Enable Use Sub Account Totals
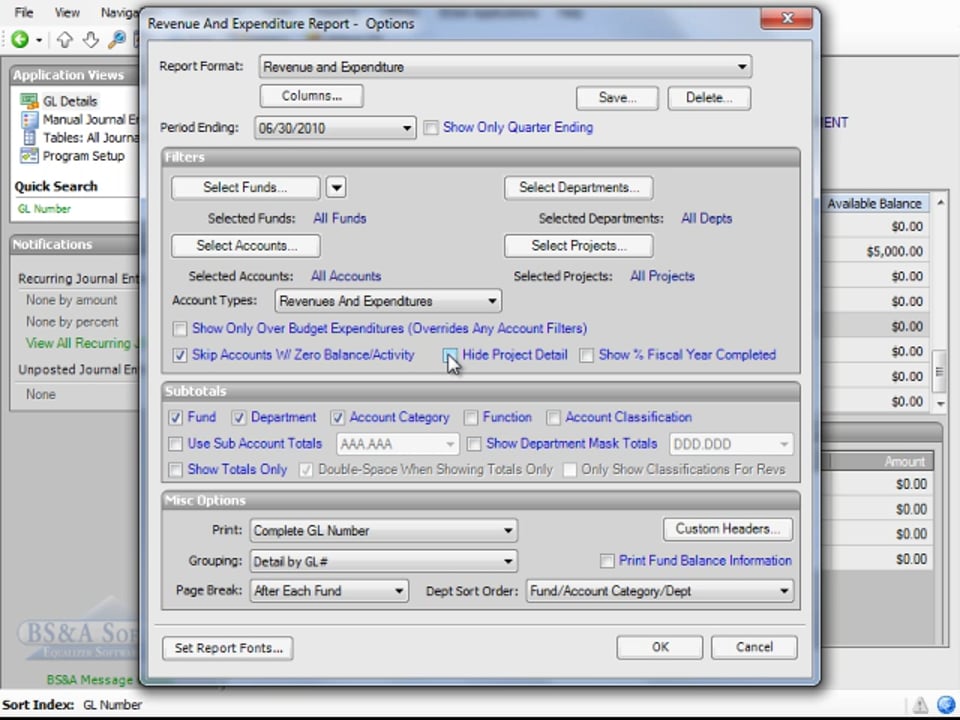The image size is (960, 720). tap(175, 444)
